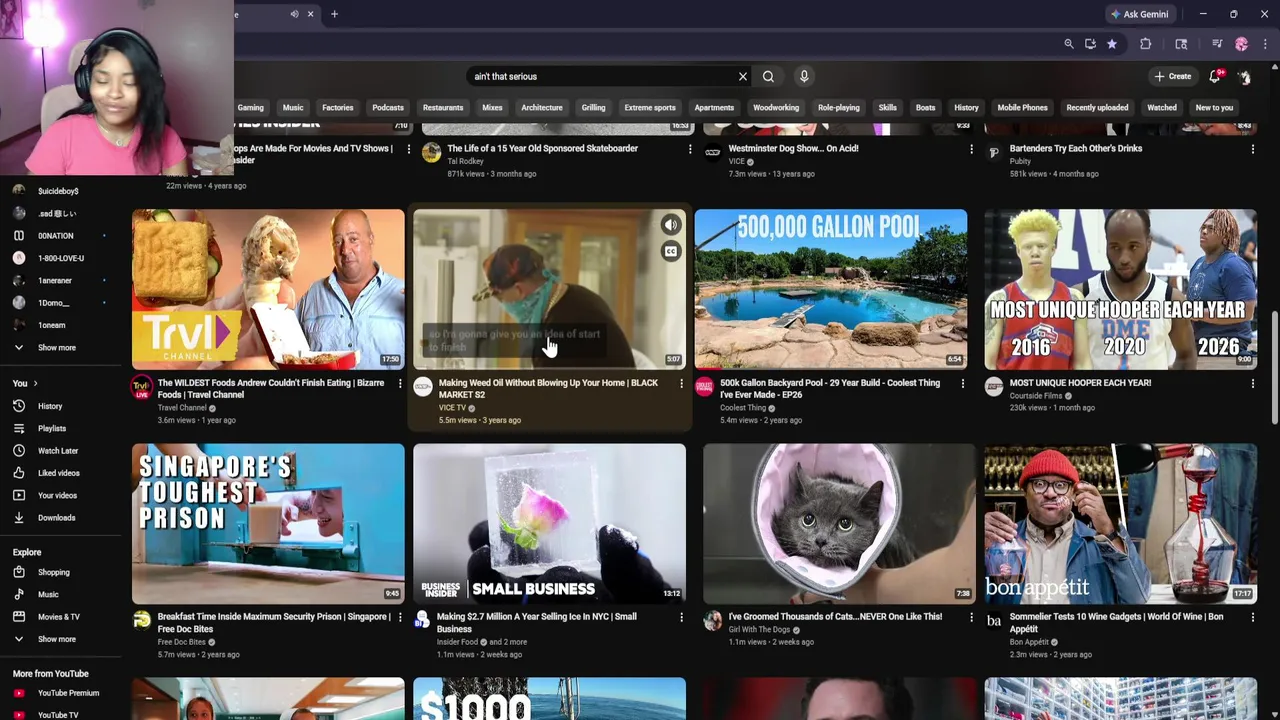Open Playlists in sidebar
Screen dimensions: 1280x720
[52, 428]
